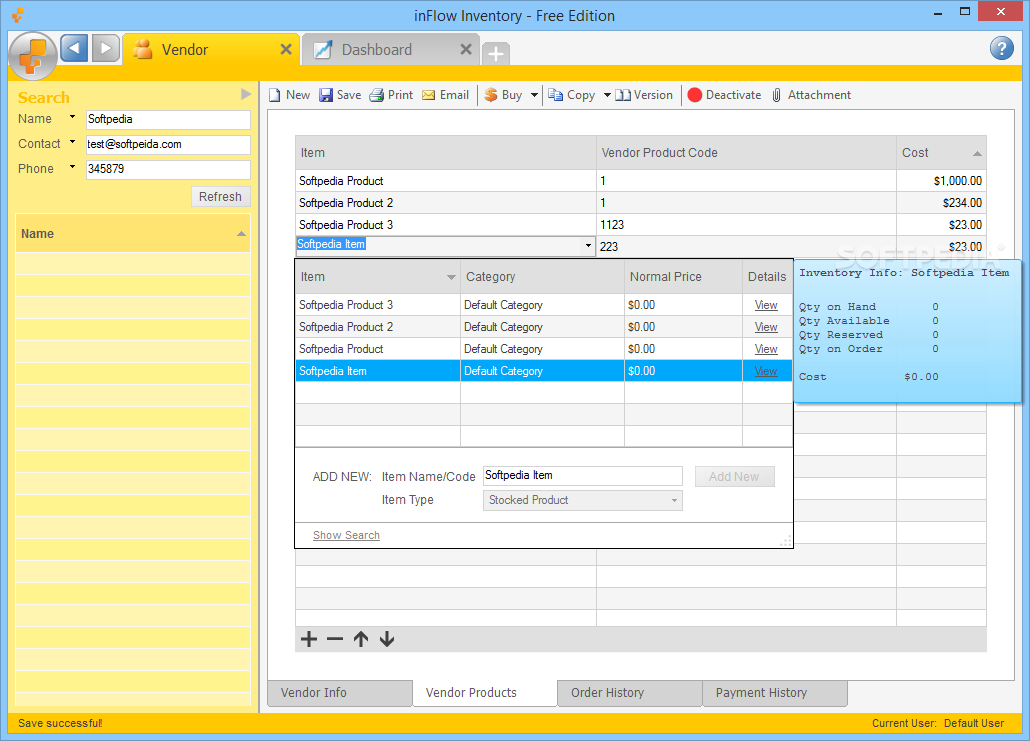Sort vendor products by Cost column
1030x741 pixels.
click(941, 153)
